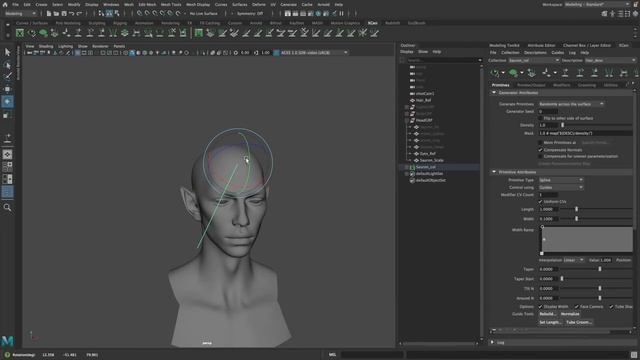Select the arrow Select tool in the toolbox
The width and height of the screenshot is (640, 360).
click(x=7, y=52)
